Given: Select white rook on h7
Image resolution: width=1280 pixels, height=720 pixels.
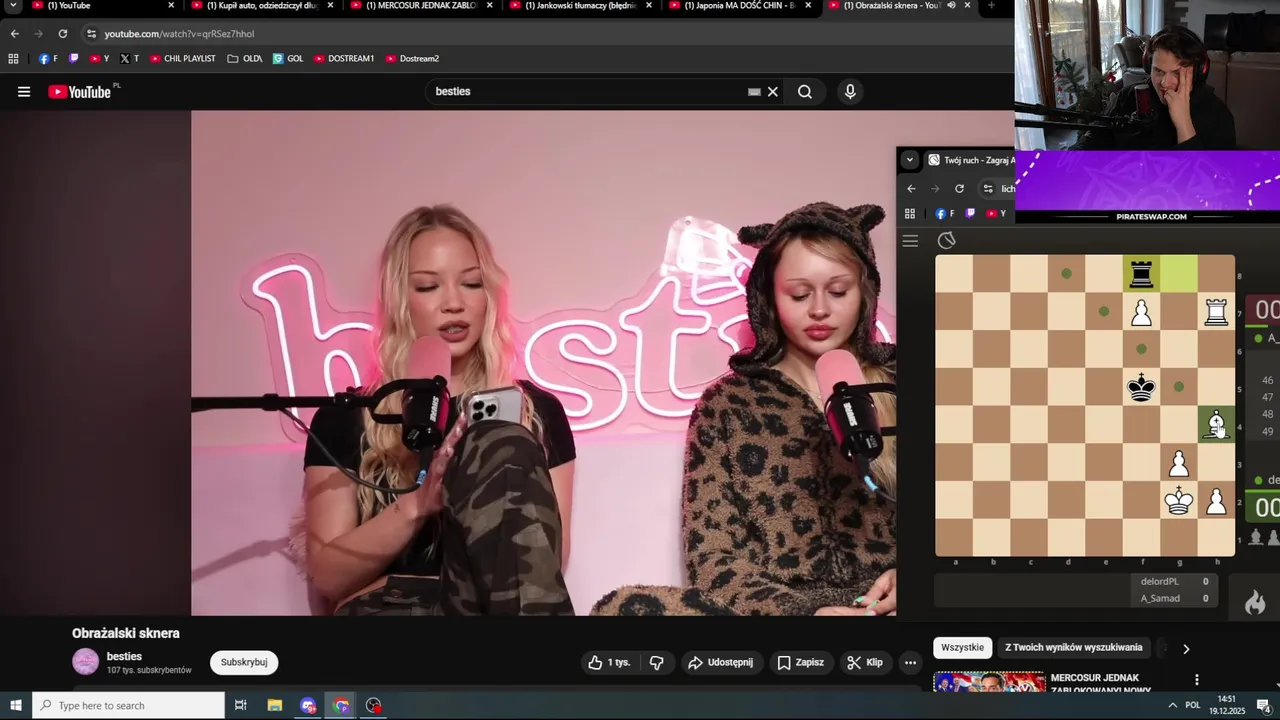Looking at the screenshot, I should click(x=1216, y=312).
